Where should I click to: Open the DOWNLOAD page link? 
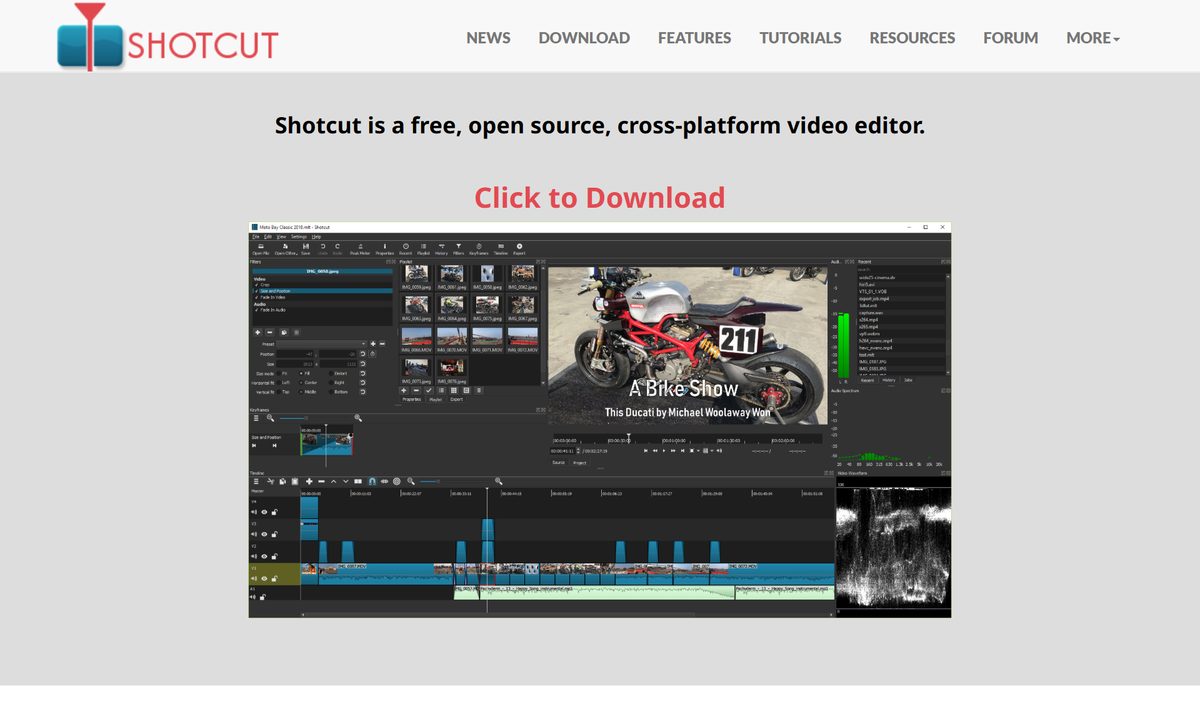click(x=584, y=38)
